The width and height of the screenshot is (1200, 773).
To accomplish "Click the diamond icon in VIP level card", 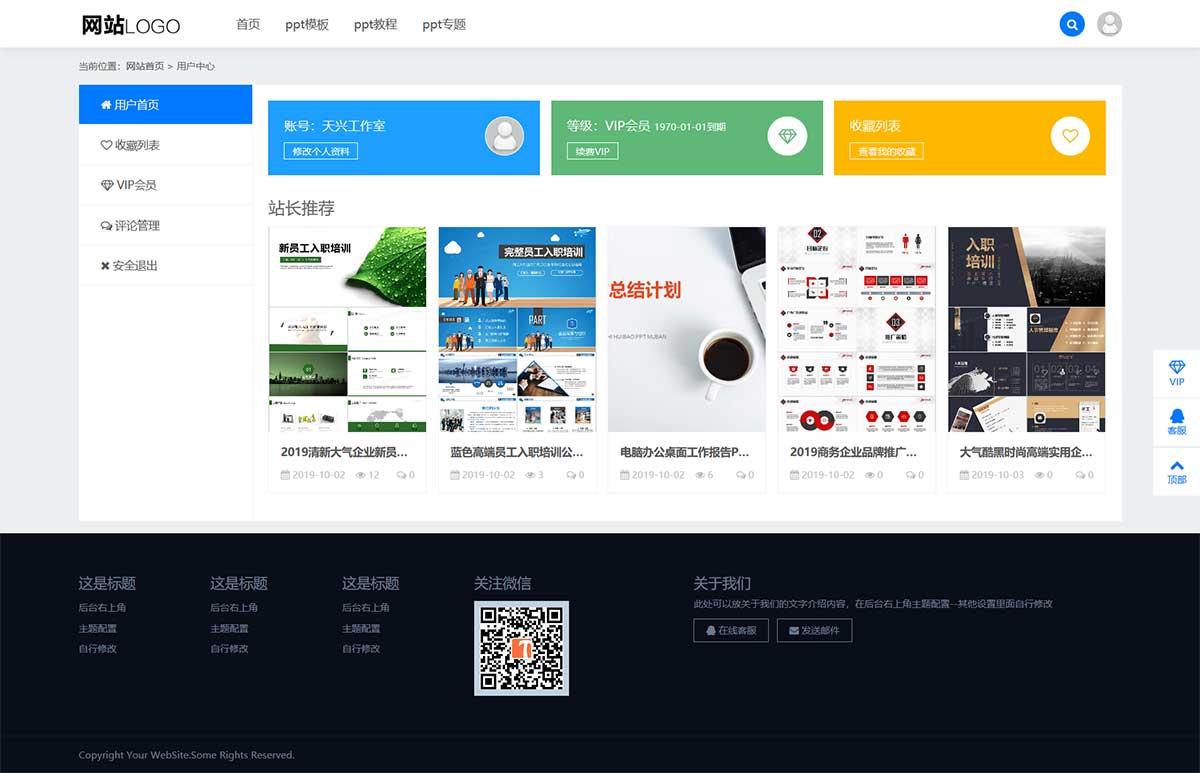I will pyautogui.click(x=787, y=136).
